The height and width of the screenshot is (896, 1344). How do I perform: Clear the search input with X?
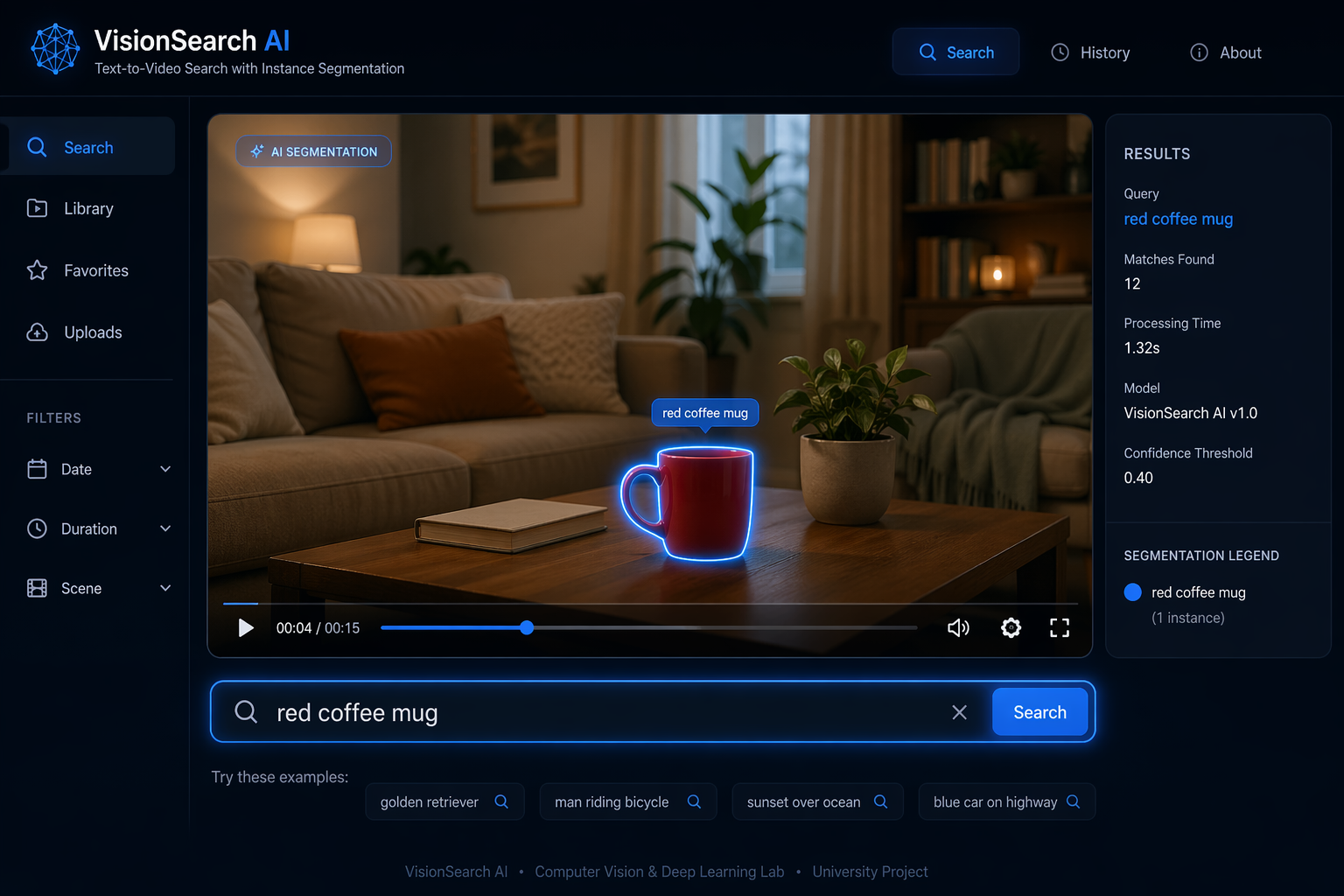(x=959, y=711)
